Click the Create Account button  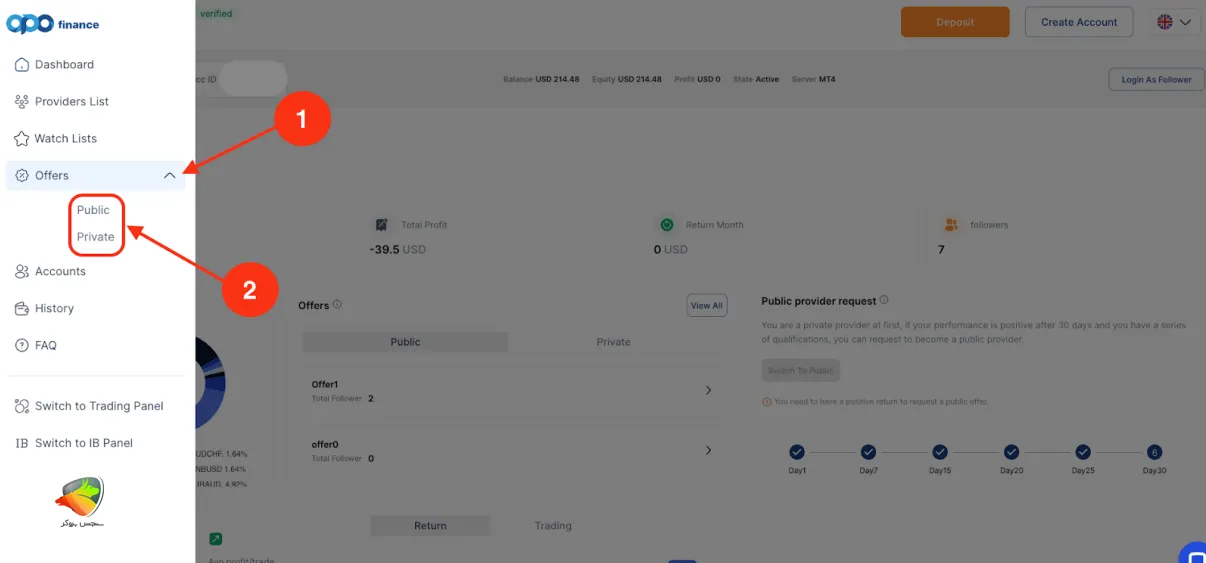(x=1078, y=22)
